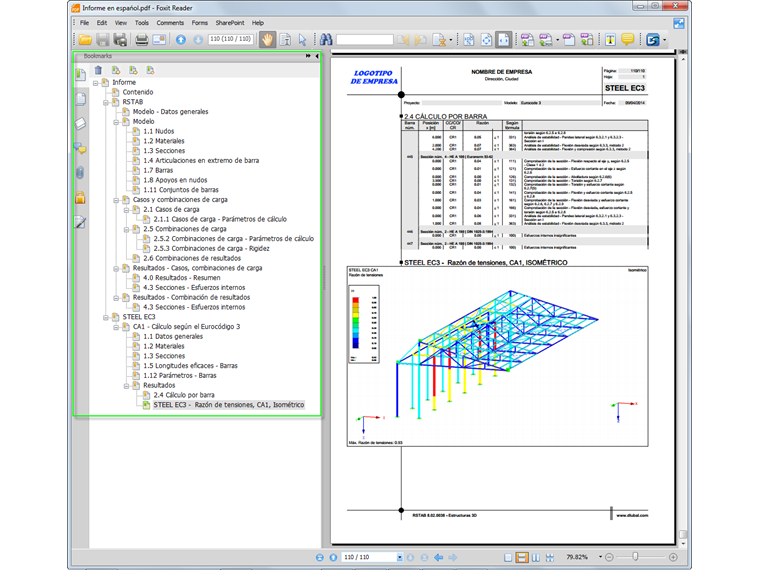Open the Edit menu

(101, 23)
